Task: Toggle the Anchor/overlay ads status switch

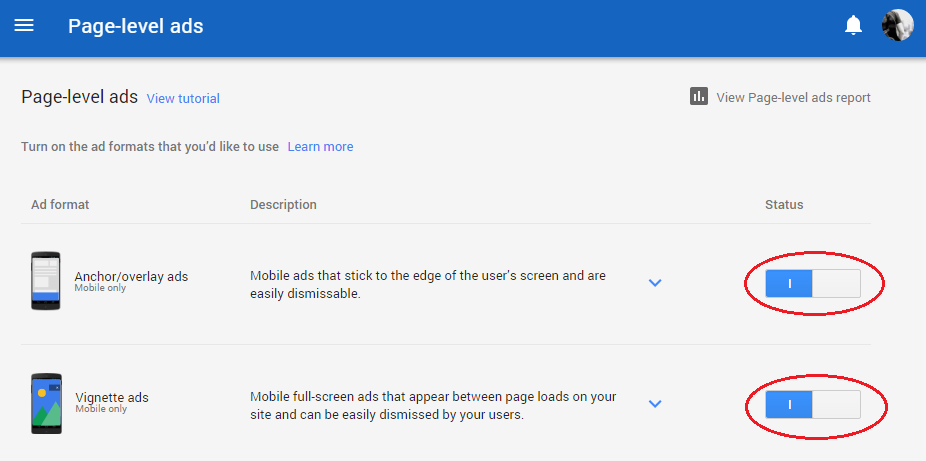Action: click(x=813, y=284)
